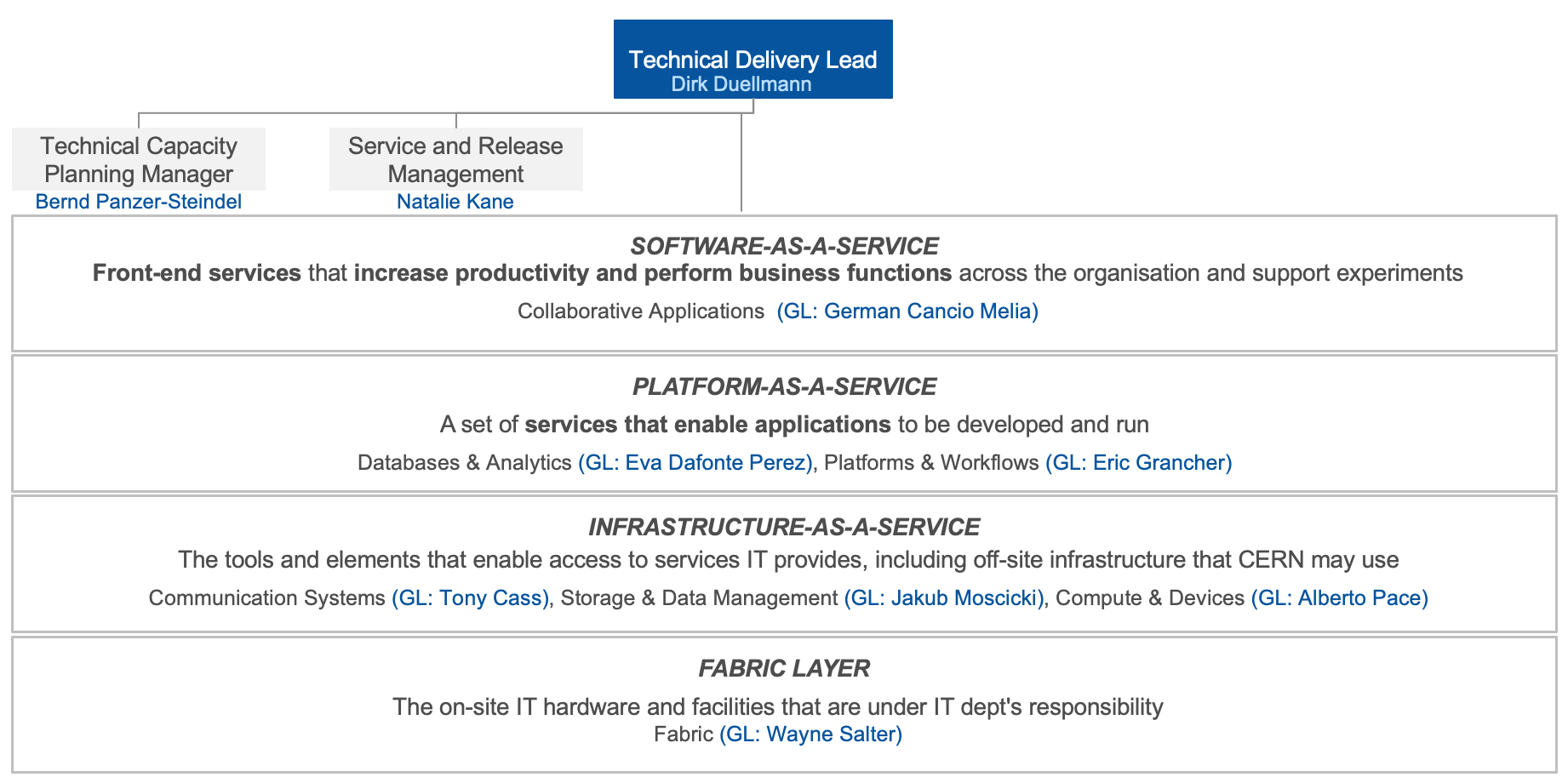This screenshot has height=783, width=1568.
Task: Click the FABRIC LAYER heading
Action: [784, 668]
